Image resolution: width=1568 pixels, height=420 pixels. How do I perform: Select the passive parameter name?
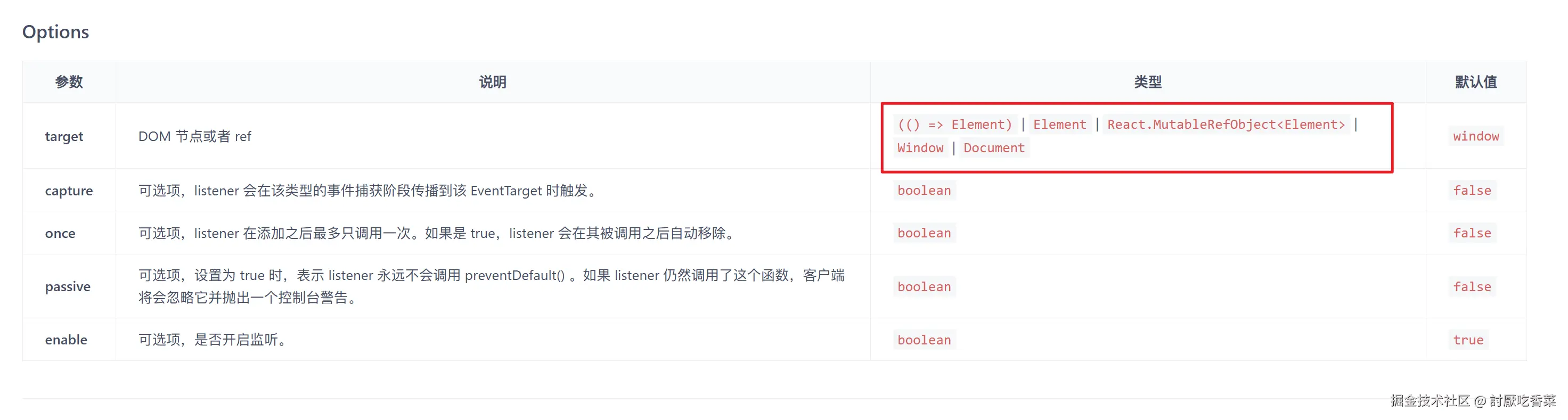tap(68, 287)
